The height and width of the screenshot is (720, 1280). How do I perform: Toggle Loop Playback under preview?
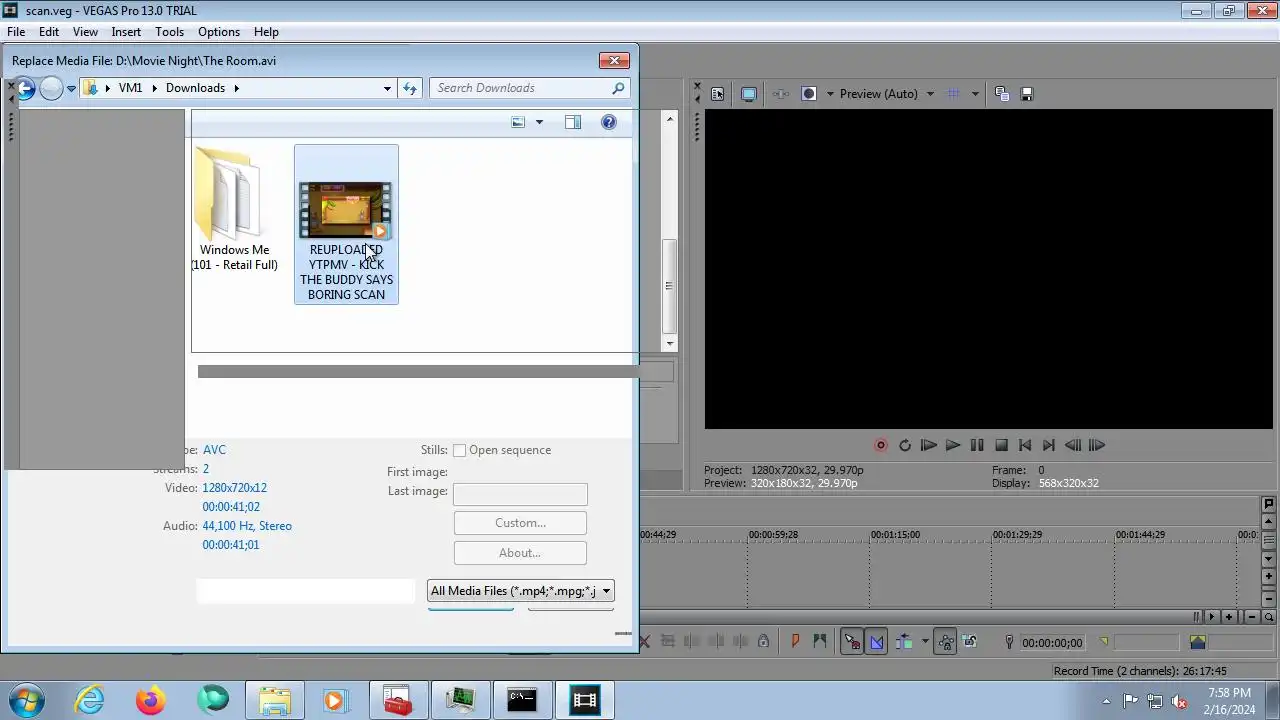pos(904,446)
